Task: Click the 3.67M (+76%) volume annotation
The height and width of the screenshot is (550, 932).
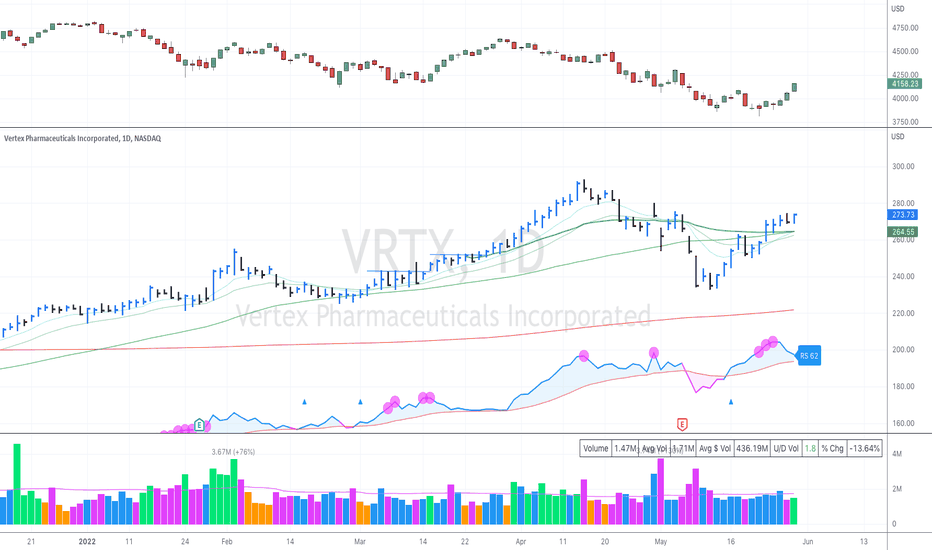Action: click(233, 452)
